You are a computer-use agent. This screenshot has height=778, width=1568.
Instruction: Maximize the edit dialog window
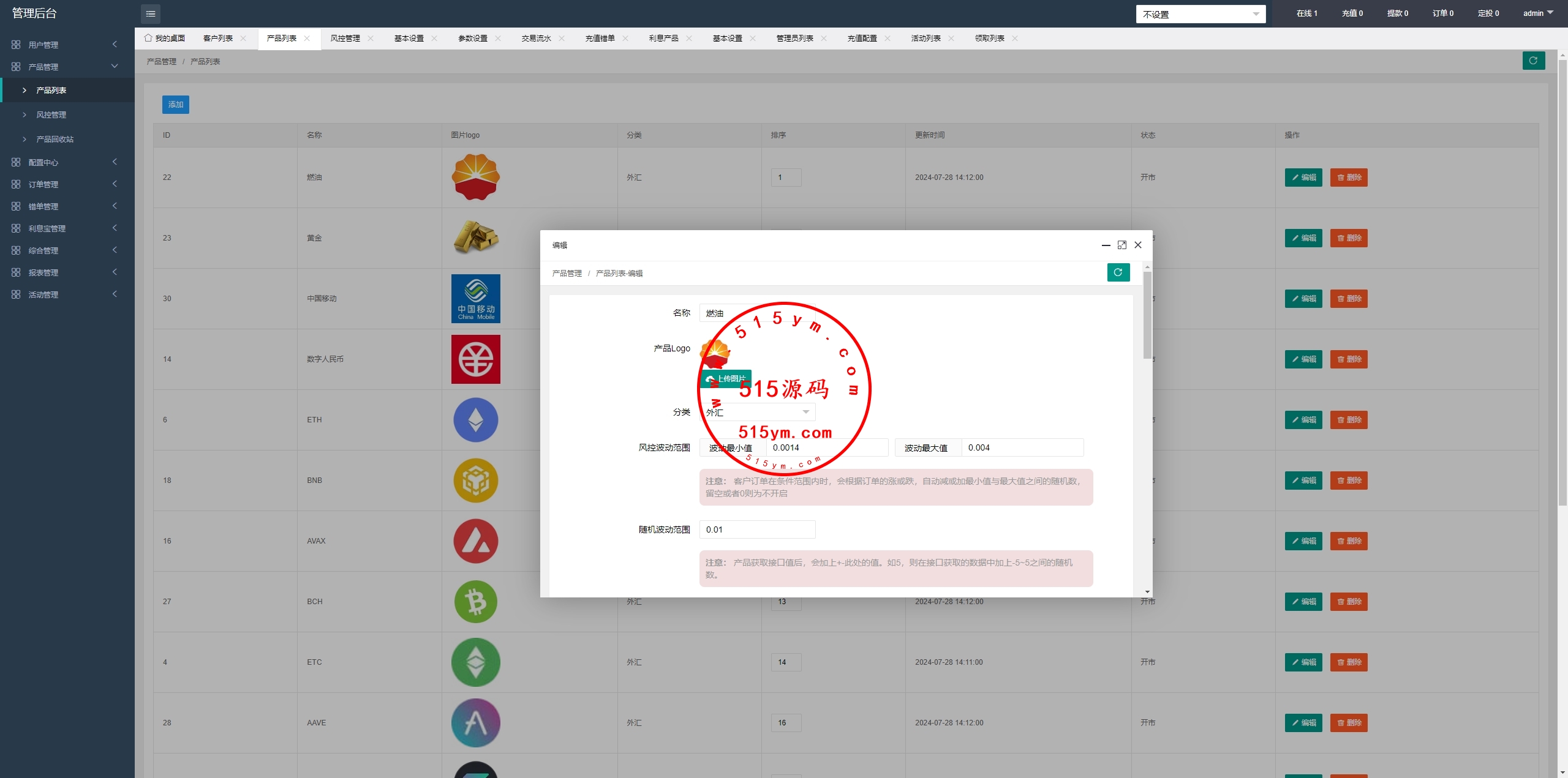[x=1121, y=245]
